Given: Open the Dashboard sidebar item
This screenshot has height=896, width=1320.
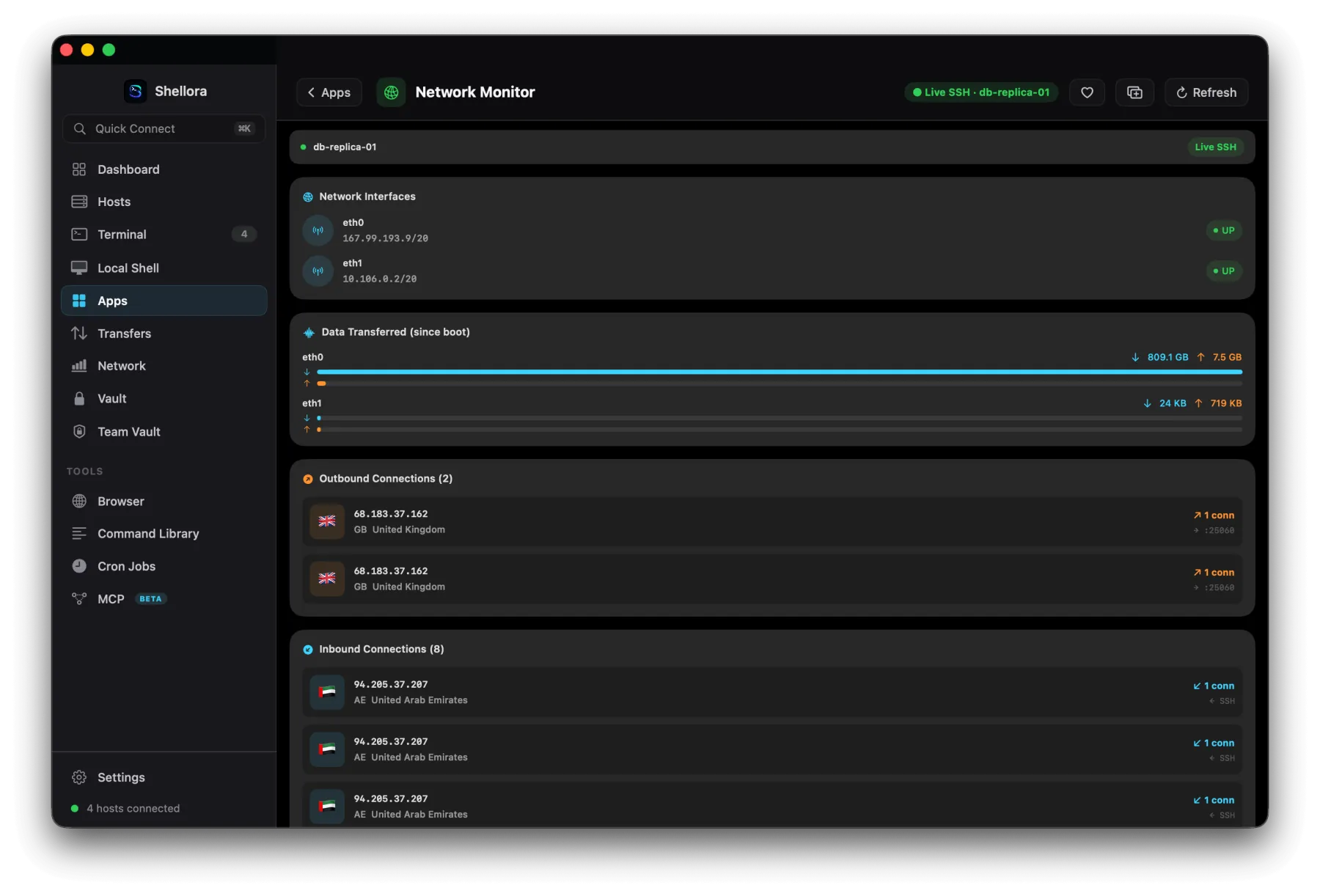Looking at the screenshot, I should point(164,169).
